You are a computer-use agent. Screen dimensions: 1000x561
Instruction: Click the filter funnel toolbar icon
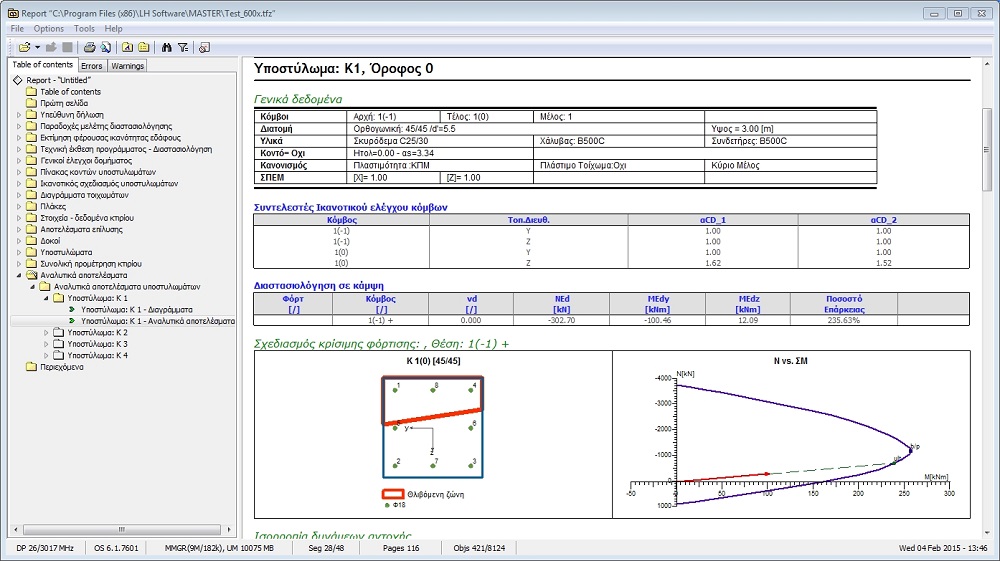tap(182, 47)
